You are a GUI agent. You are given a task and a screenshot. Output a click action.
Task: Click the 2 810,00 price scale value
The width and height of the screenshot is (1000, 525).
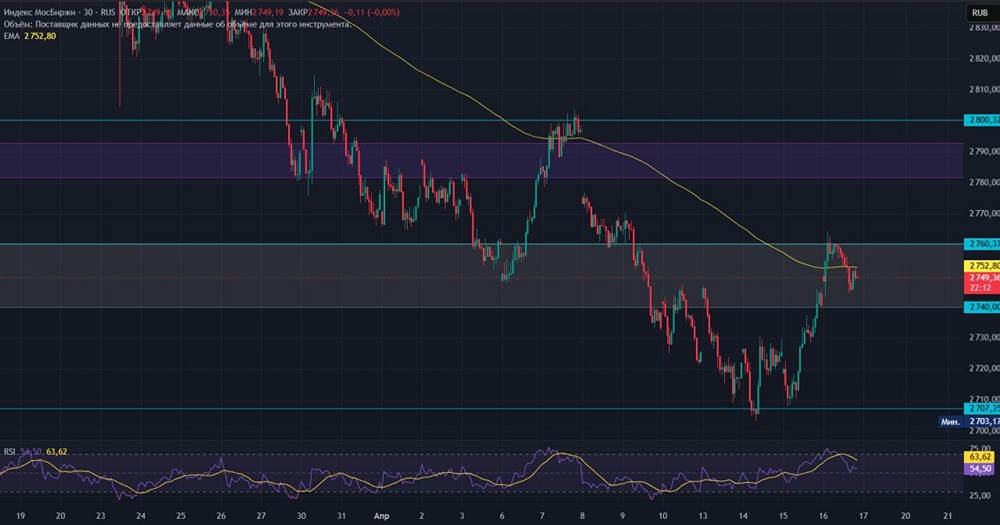coord(983,89)
